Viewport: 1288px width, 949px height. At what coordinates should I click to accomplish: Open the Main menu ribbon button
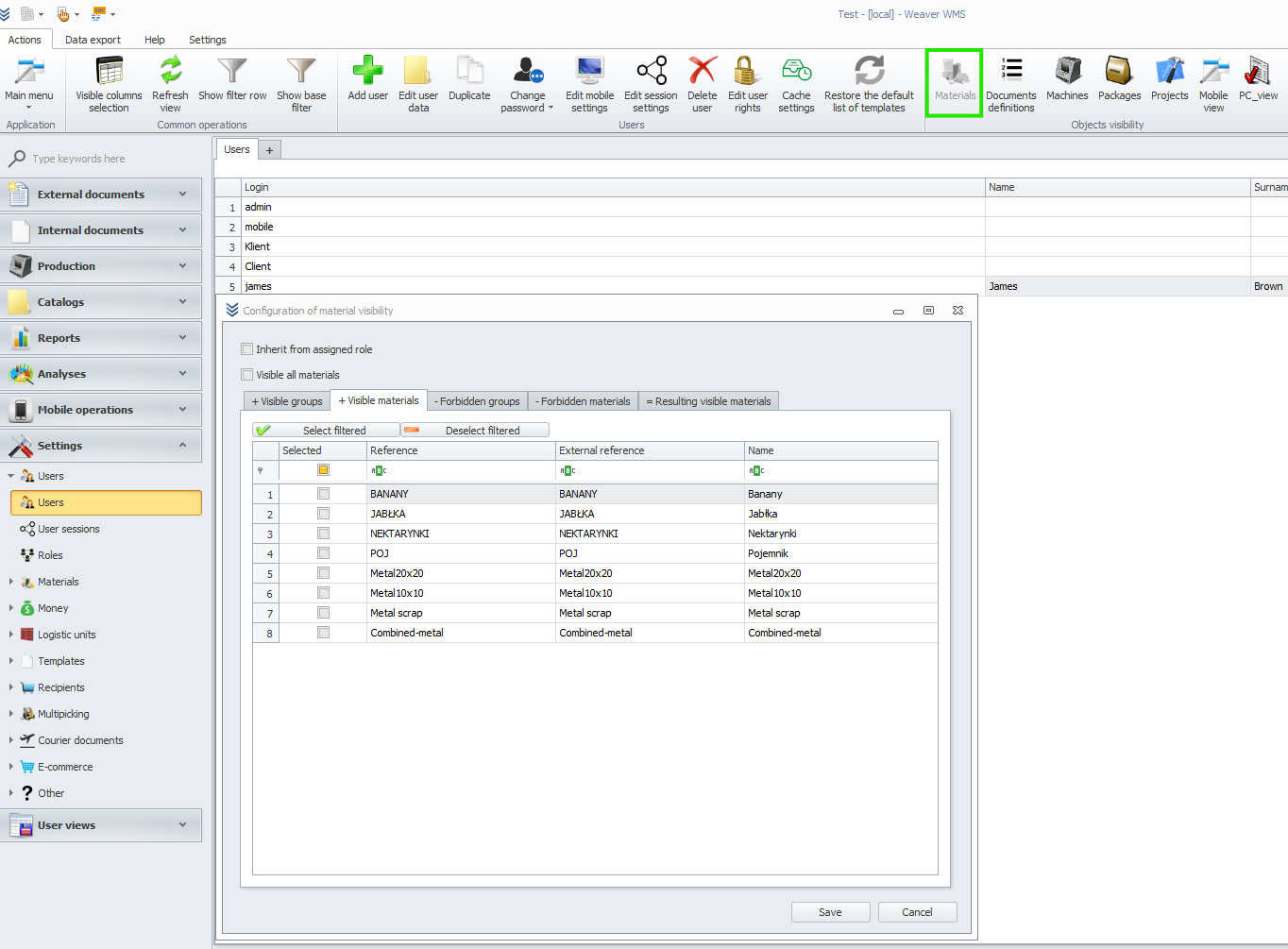point(29,84)
